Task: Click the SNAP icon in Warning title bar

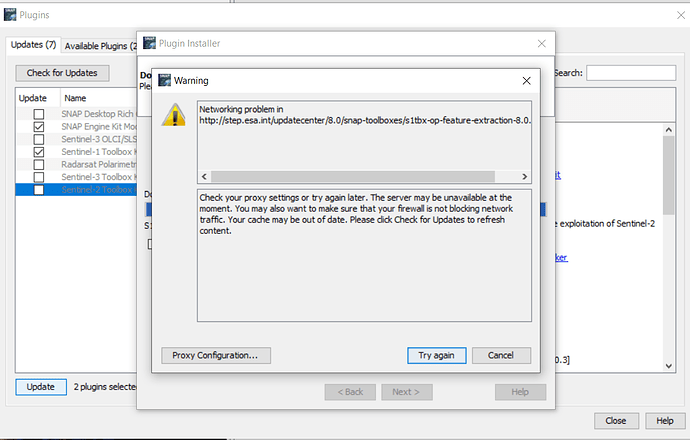Action: coord(164,80)
